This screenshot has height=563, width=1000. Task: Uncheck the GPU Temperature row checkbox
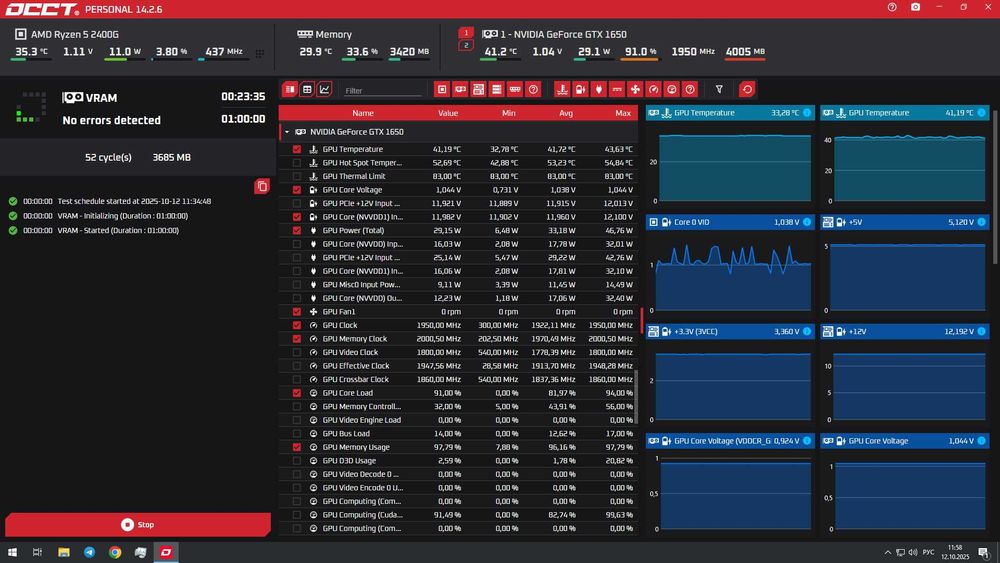click(297, 149)
